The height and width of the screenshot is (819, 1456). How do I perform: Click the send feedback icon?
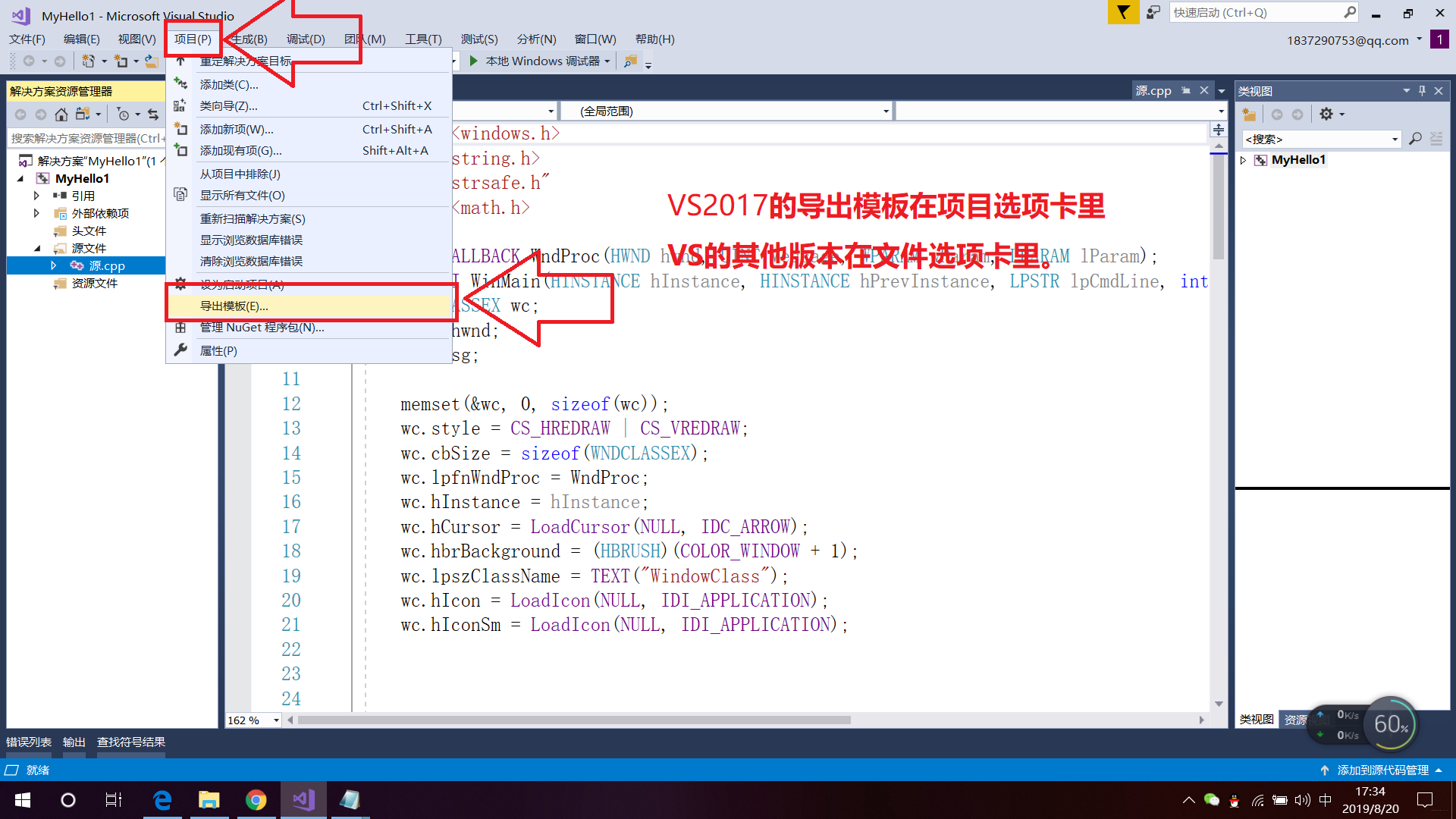coord(1153,12)
